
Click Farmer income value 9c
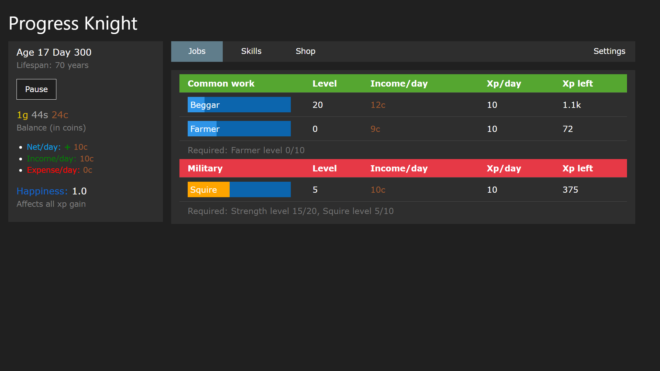coord(375,129)
